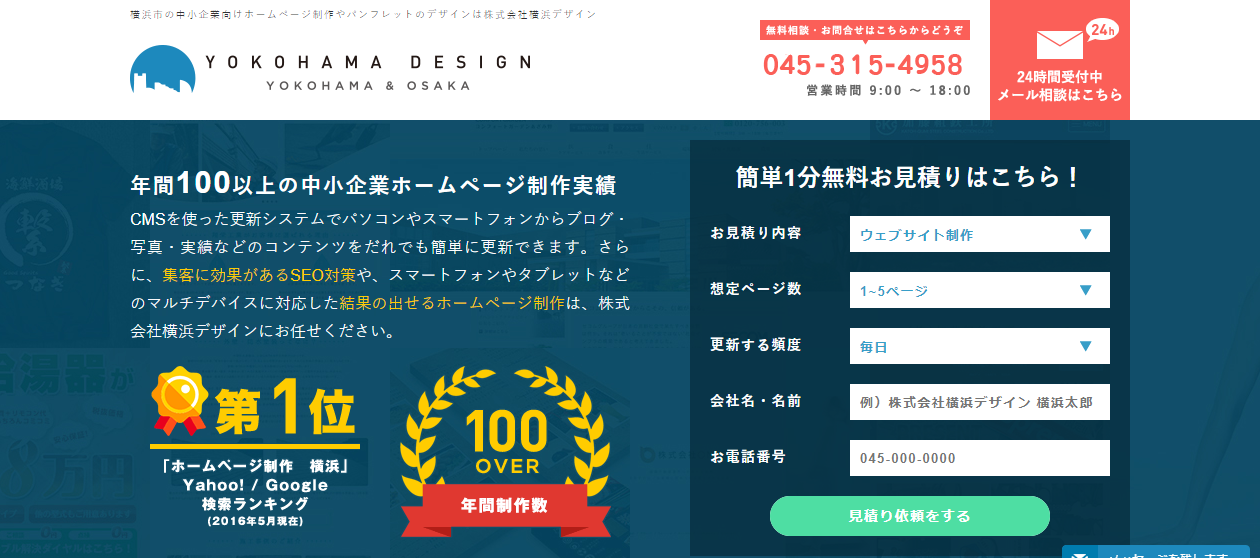
Task: Click the white envelope mail icon
Action: click(x=1060, y=45)
